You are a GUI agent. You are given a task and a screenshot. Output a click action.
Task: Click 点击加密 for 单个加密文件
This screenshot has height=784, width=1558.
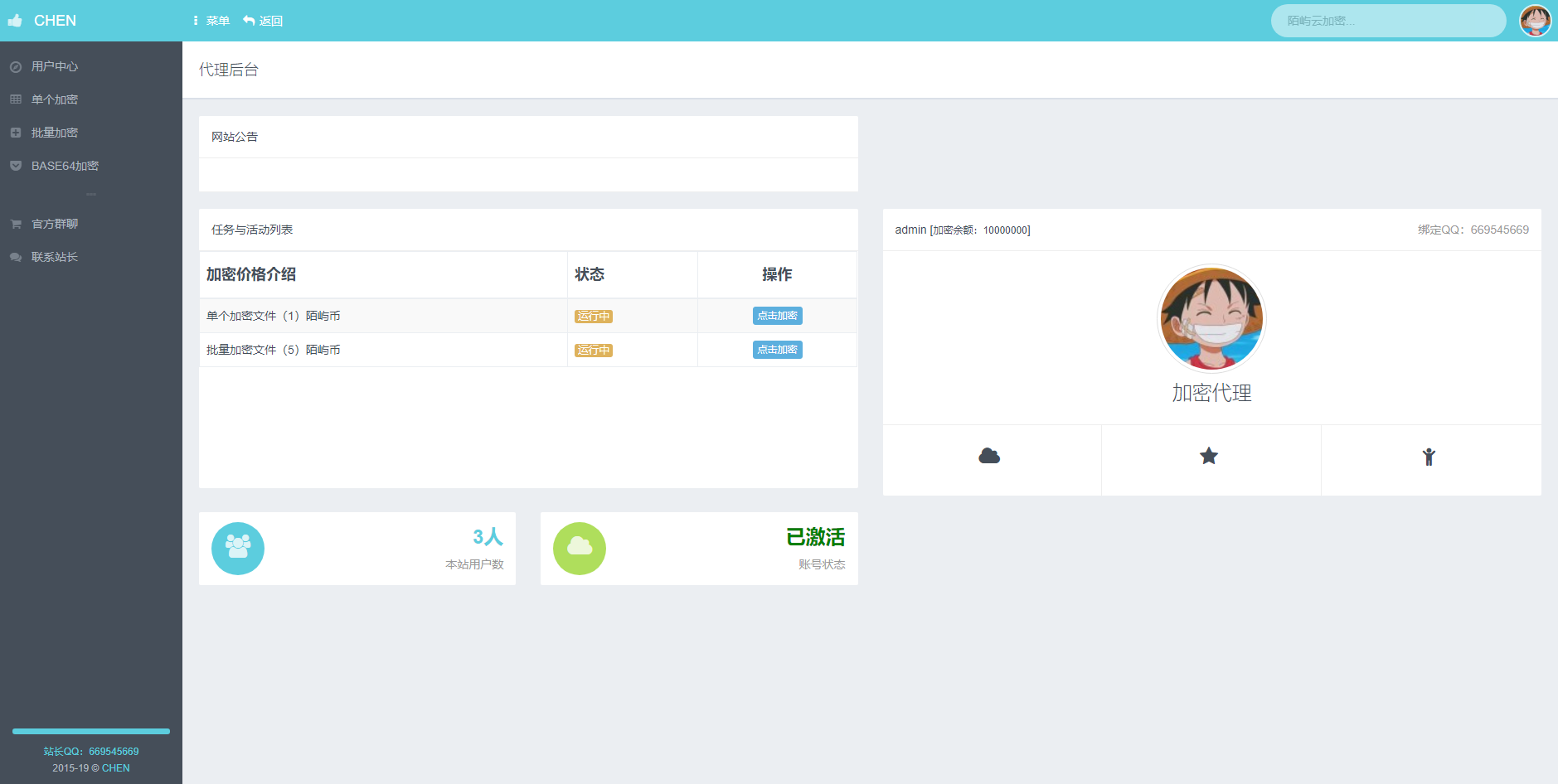pos(776,315)
